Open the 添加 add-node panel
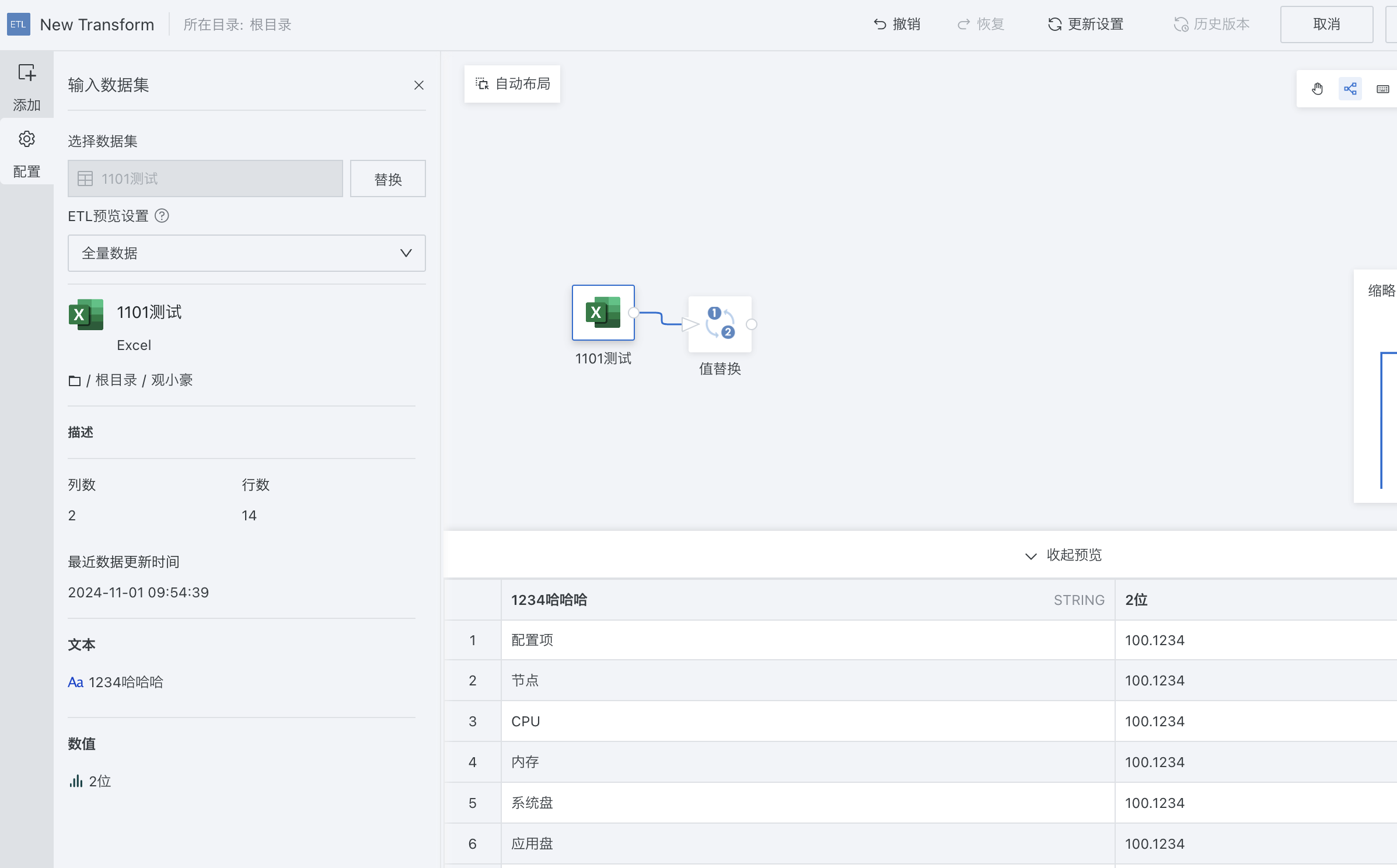The width and height of the screenshot is (1397, 868). [x=27, y=87]
